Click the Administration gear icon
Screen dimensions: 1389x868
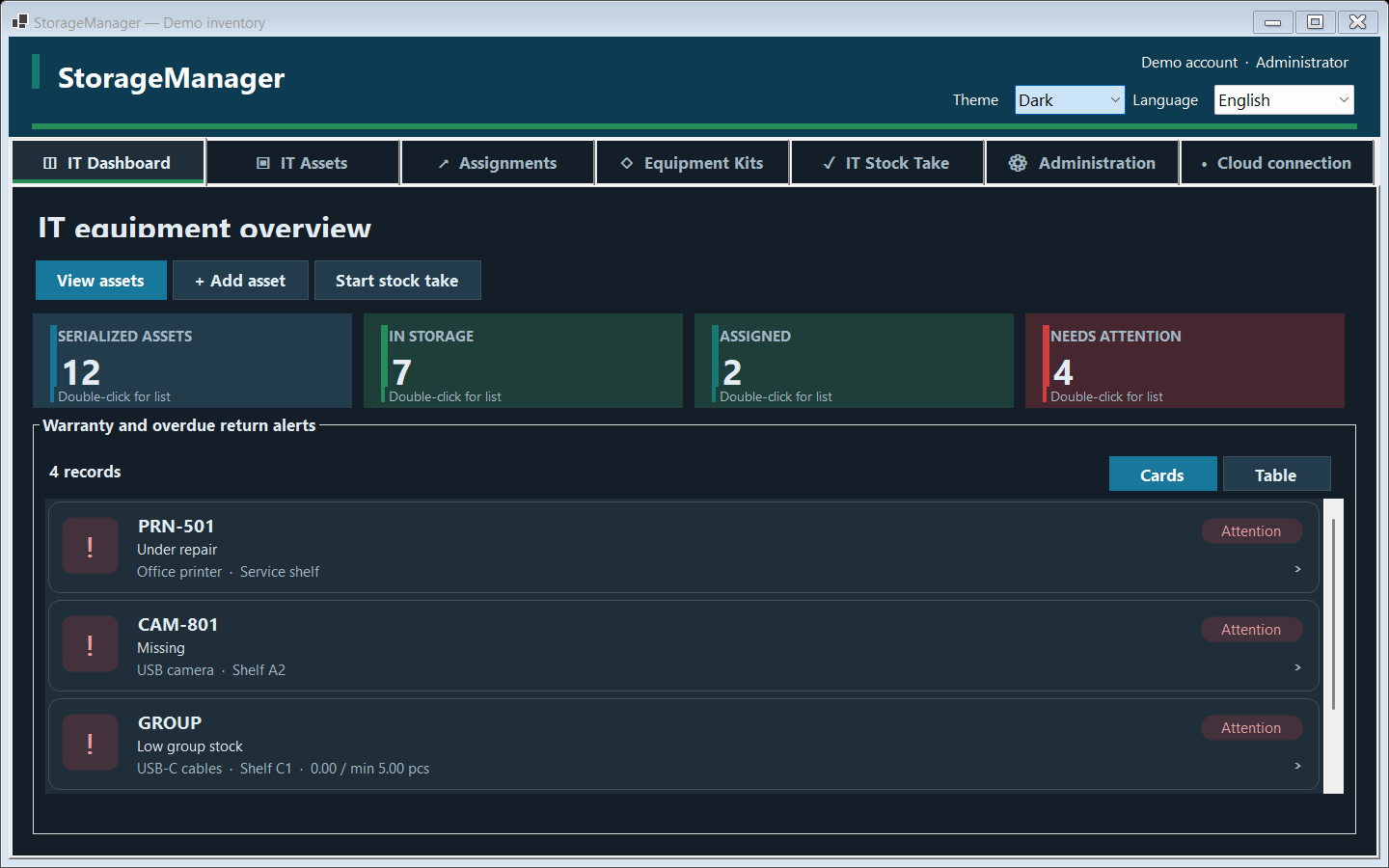tap(1018, 163)
